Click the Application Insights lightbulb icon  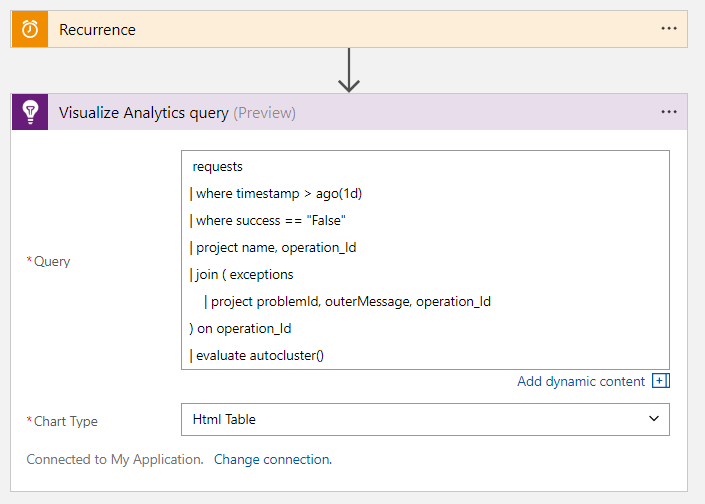pos(30,112)
